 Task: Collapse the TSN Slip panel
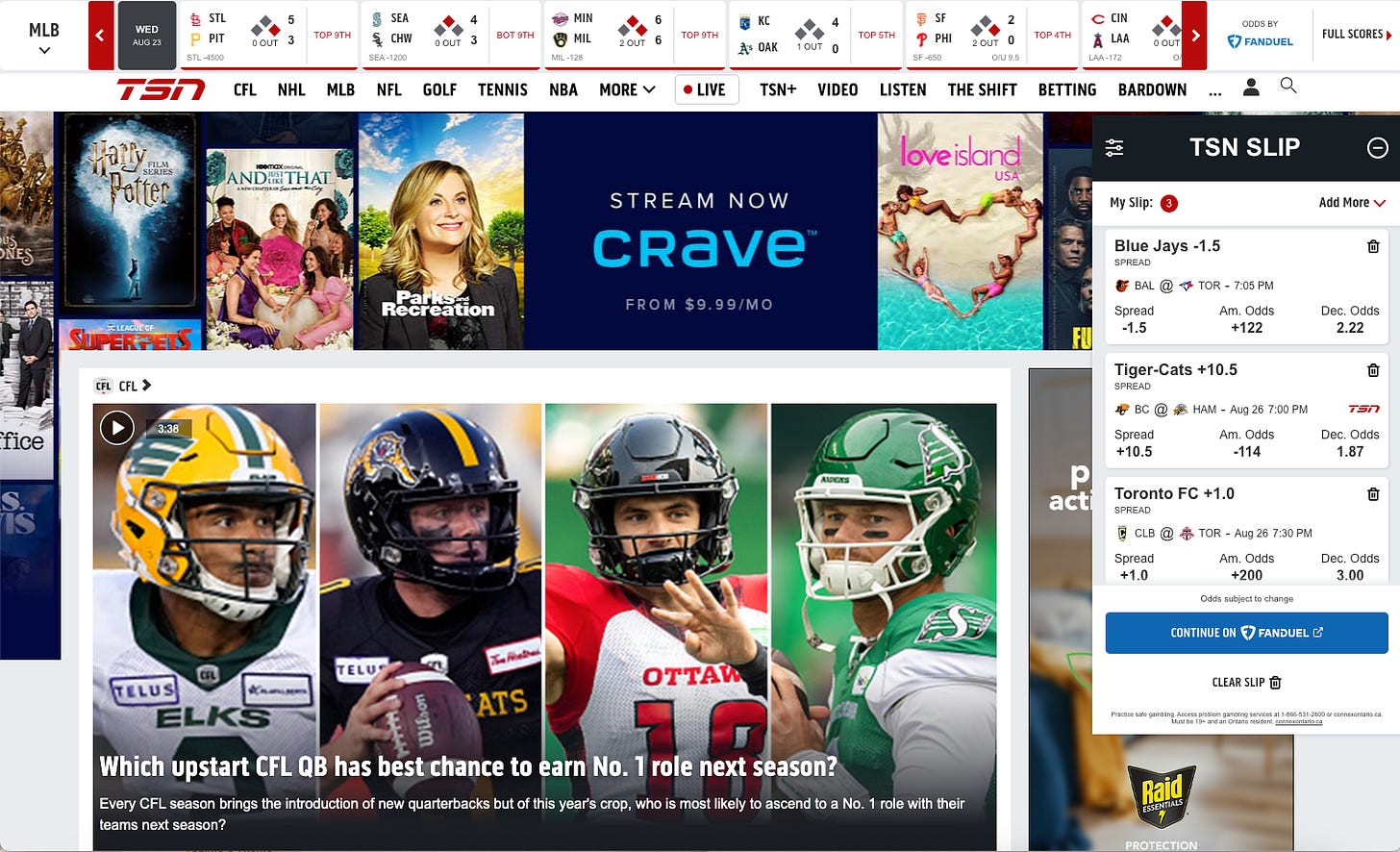pos(1378,147)
